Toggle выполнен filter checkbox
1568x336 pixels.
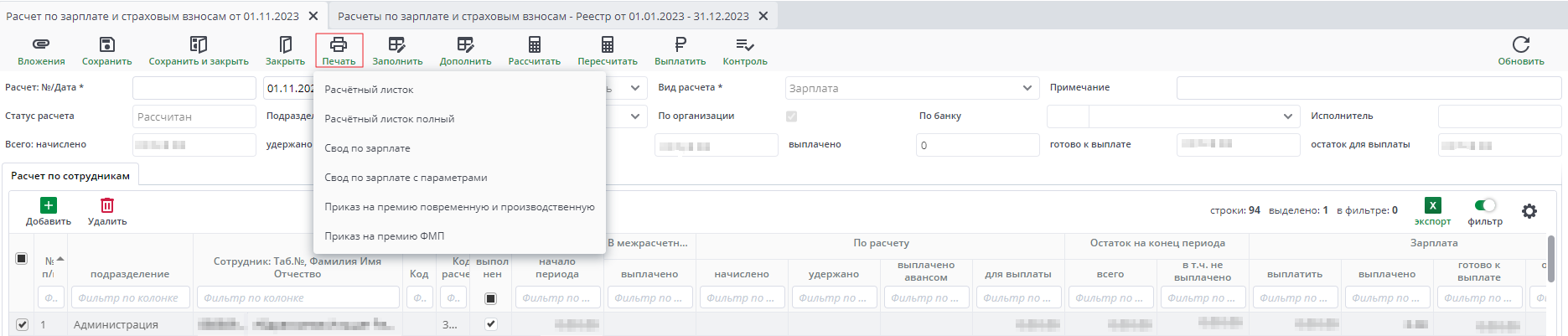pyautogui.click(x=491, y=298)
